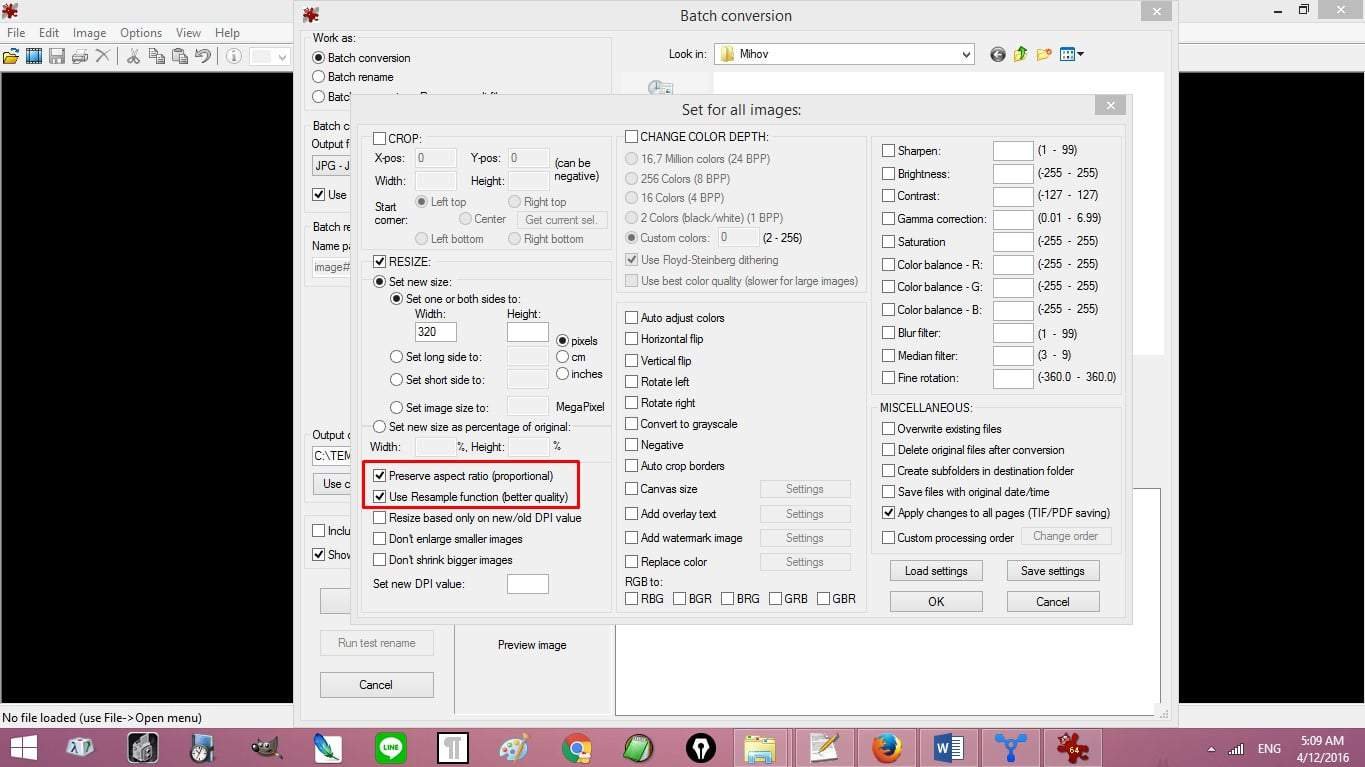The height and width of the screenshot is (767, 1365).
Task: Uncheck Preserve aspect ratio checkbox
Action: point(380,476)
